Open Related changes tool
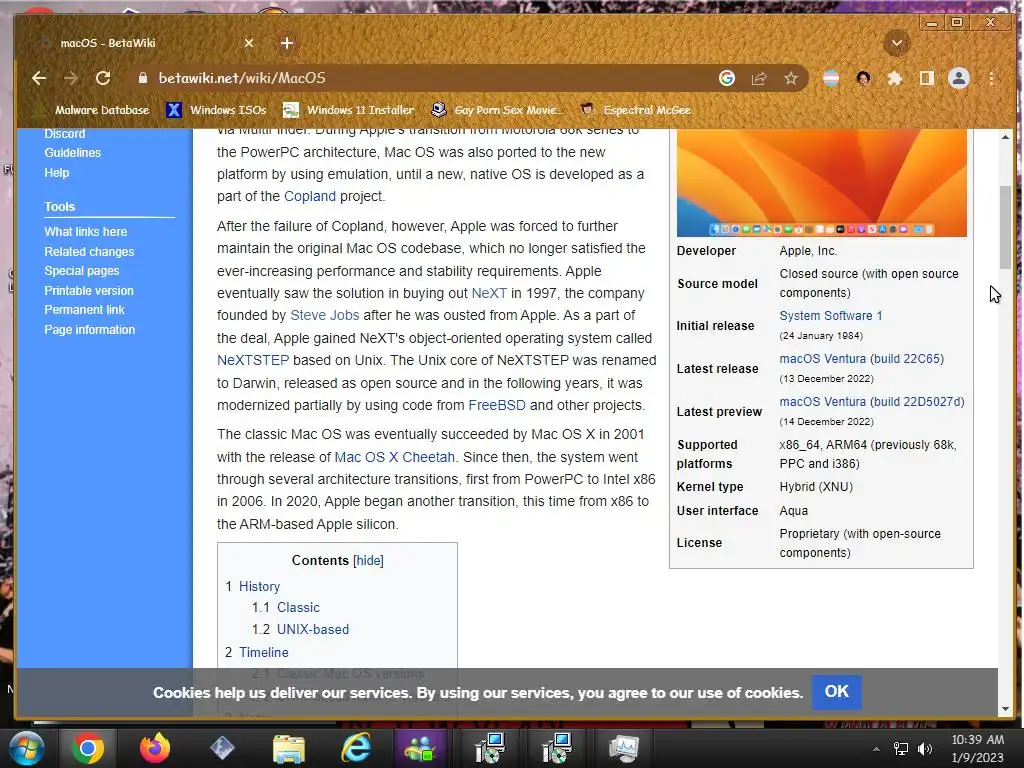Viewport: 1024px width, 768px height. (x=89, y=251)
